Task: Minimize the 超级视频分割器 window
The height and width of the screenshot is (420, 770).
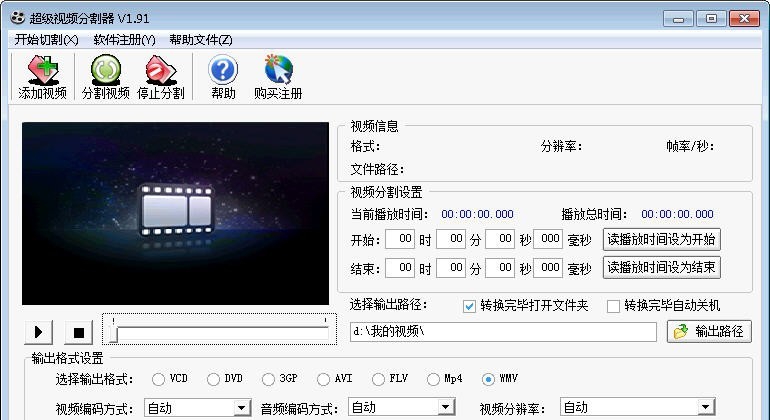Action: pos(678,19)
